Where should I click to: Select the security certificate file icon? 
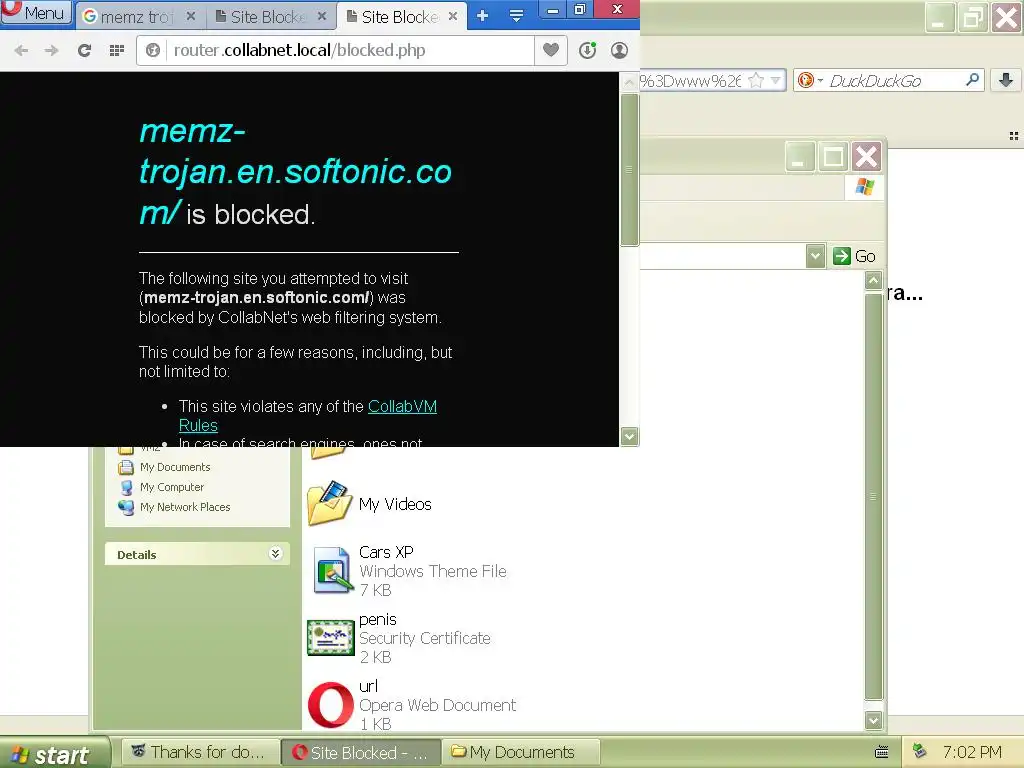pyautogui.click(x=330, y=637)
